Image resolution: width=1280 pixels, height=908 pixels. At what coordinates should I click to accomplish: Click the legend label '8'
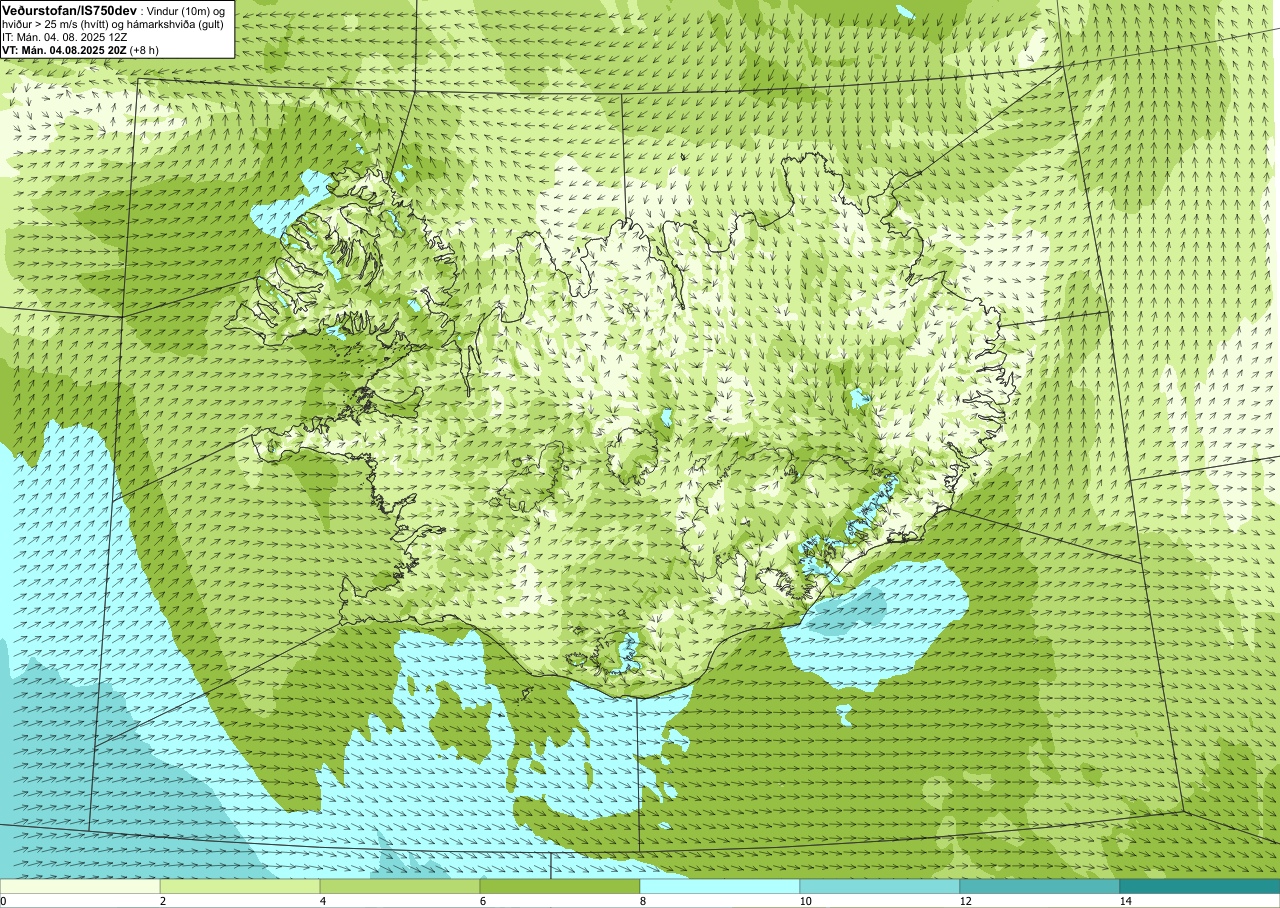click(x=643, y=901)
